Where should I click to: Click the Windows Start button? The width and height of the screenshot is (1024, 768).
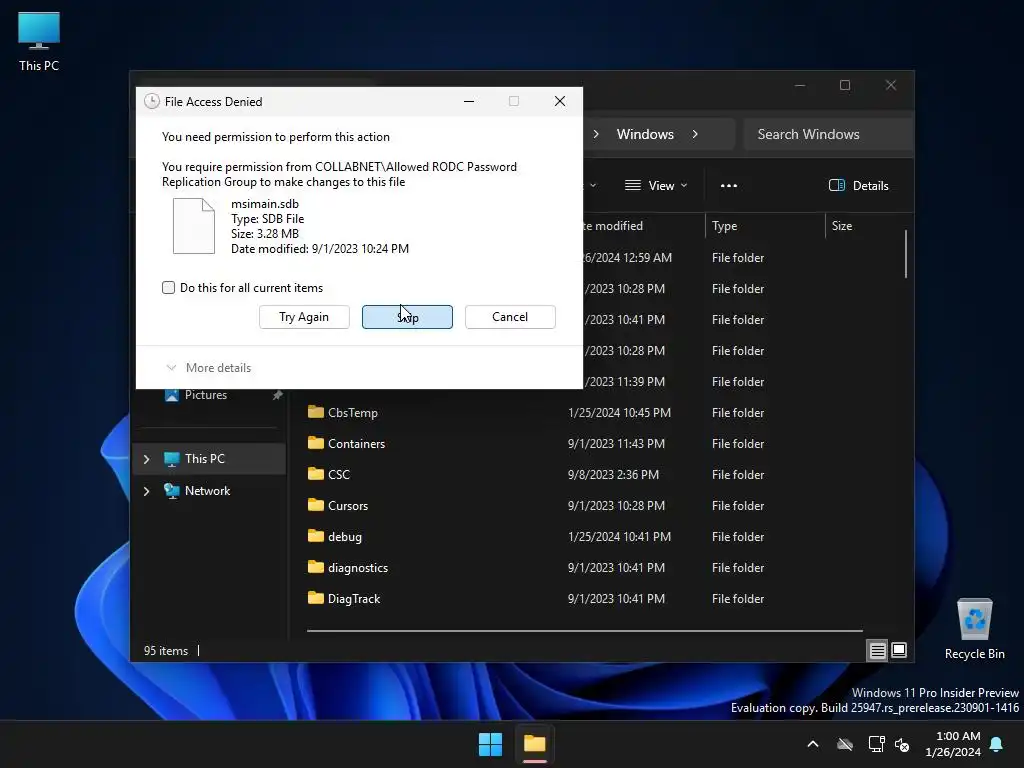[x=490, y=744]
